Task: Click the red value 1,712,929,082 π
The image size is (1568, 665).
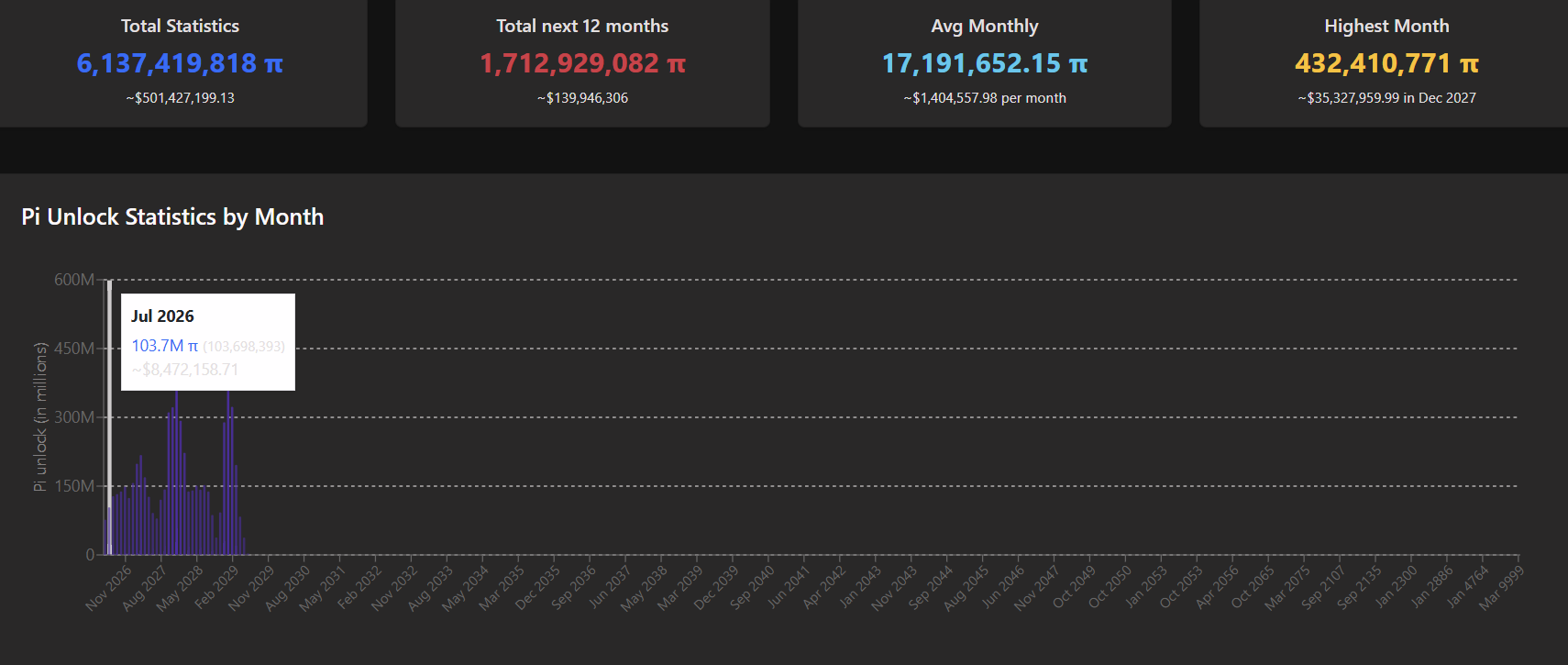Action: (x=582, y=63)
